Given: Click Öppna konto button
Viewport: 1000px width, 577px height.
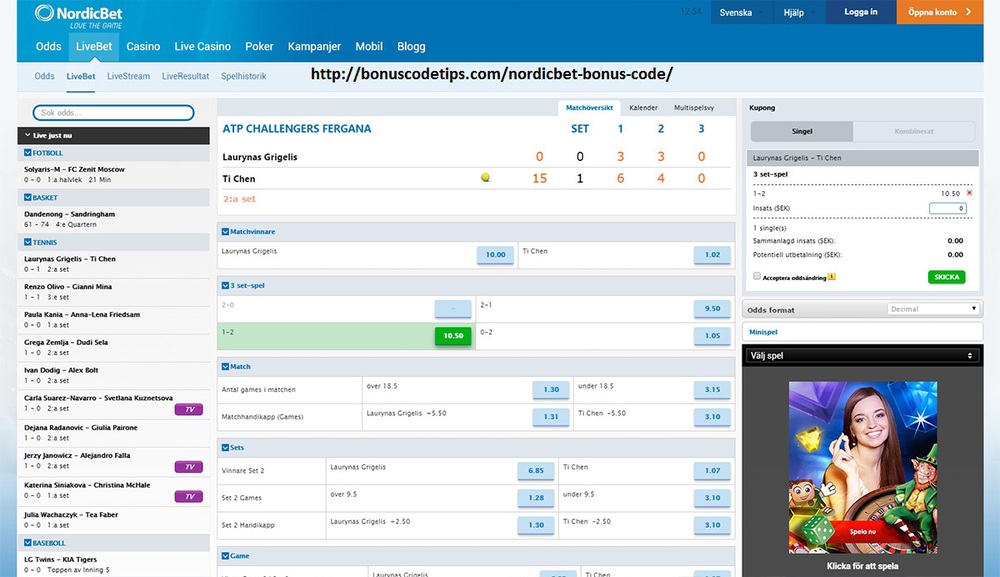Looking at the screenshot, I should click(939, 12).
